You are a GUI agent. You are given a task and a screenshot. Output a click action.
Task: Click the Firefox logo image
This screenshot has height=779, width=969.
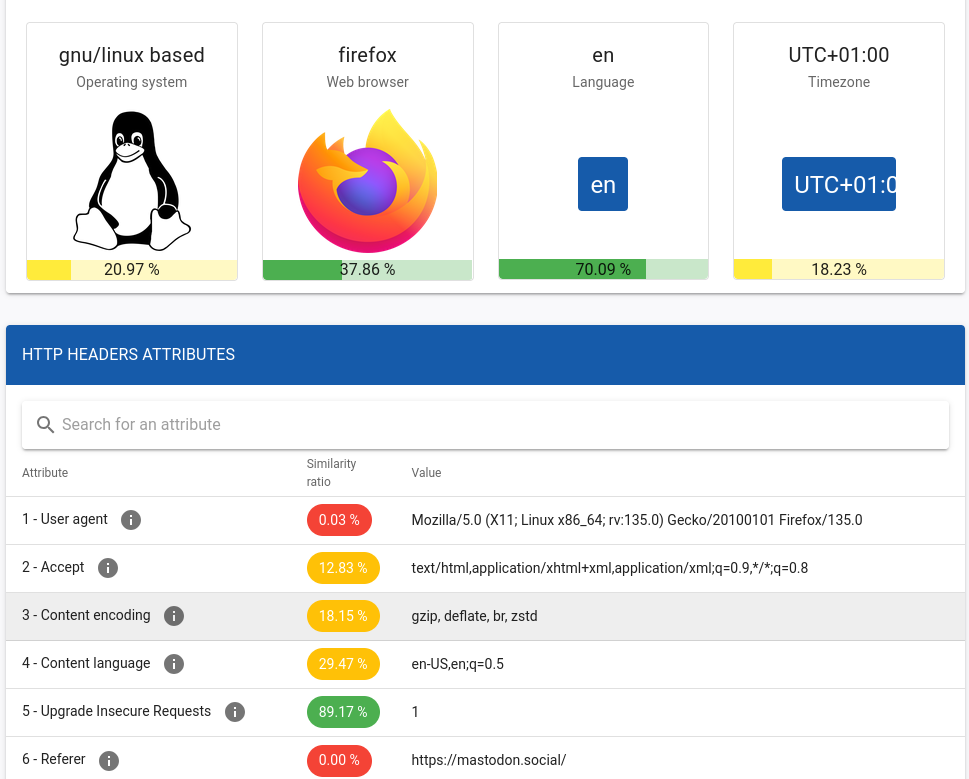click(368, 180)
